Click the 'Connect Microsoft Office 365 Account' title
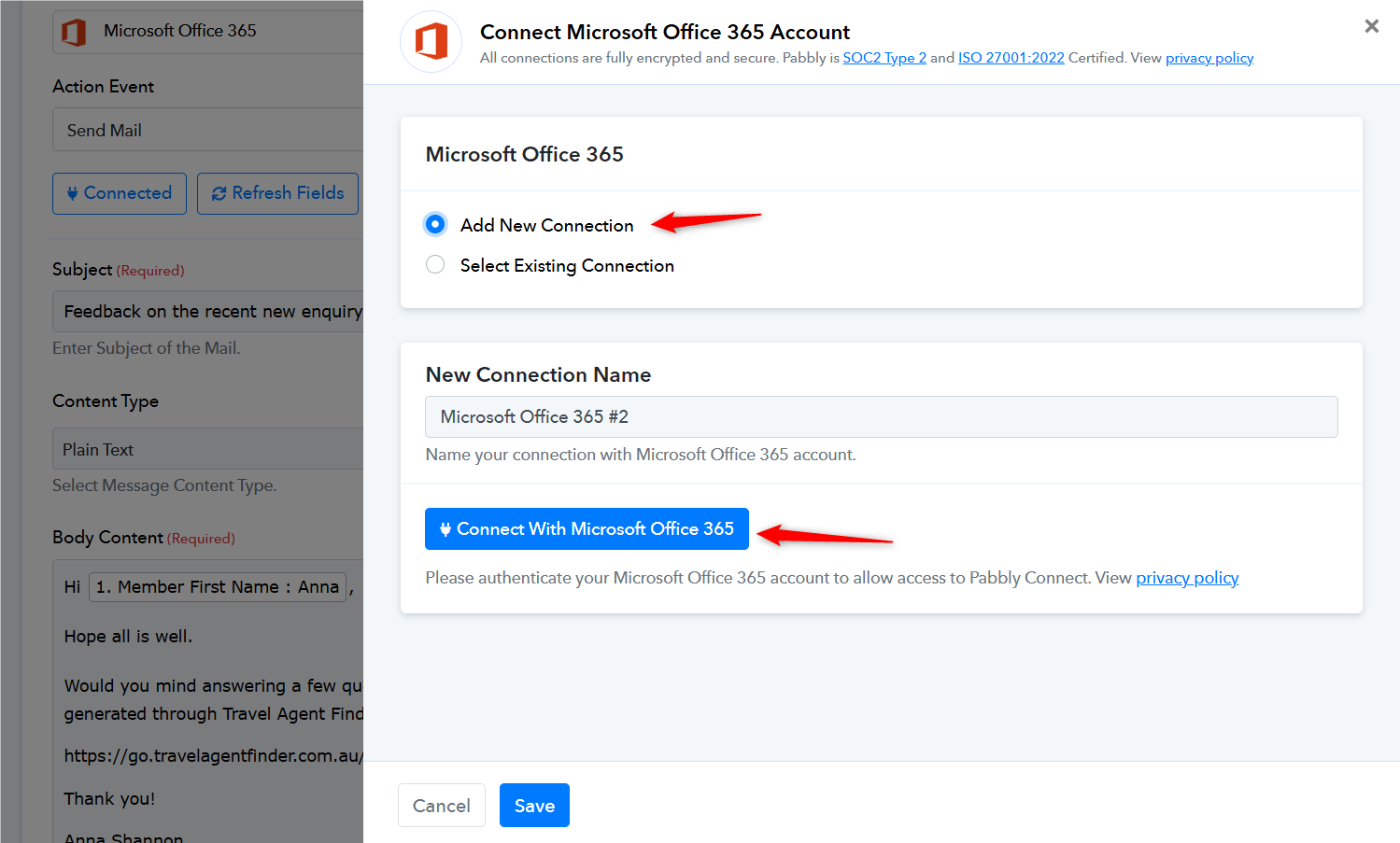Image resolution: width=1400 pixels, height=843 pixels. pyautogui.click(x=665, y=32)
